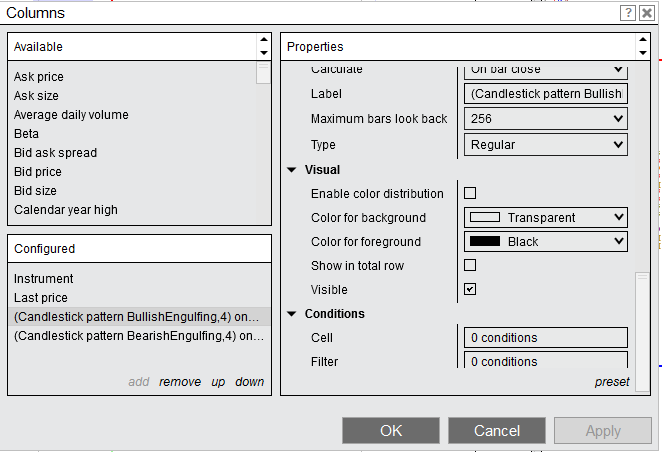The image size is (662, 452).
Task: Open Color for background dropdown
Action: click(x=546, y=217)
